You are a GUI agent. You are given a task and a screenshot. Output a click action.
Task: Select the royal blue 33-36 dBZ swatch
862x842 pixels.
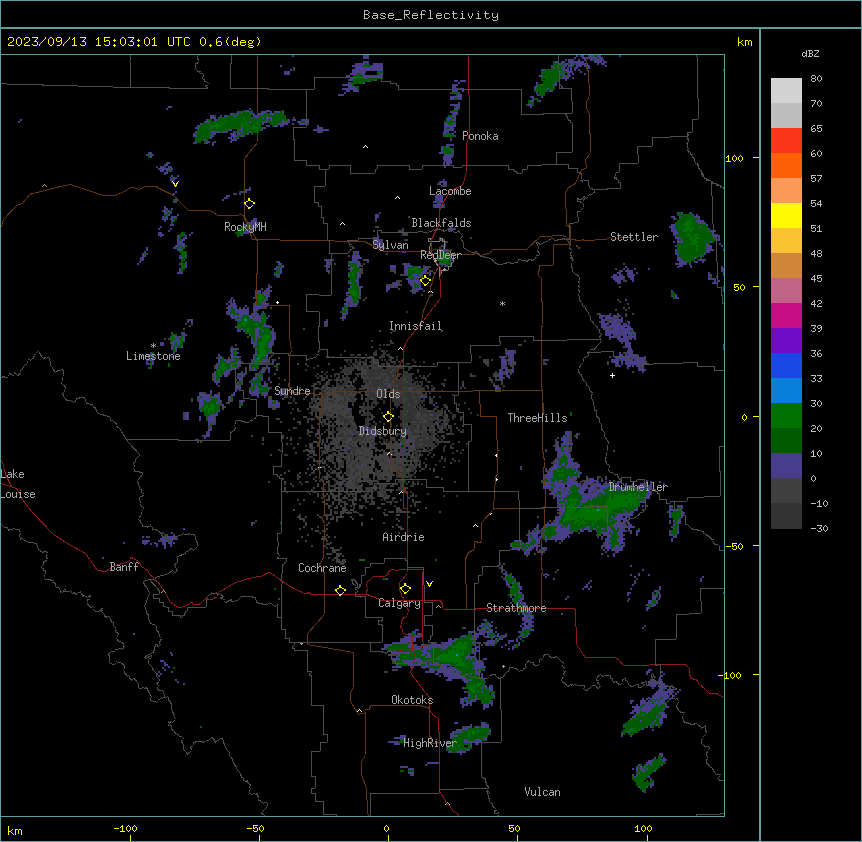pyautogui.click(x=786, y=366)
